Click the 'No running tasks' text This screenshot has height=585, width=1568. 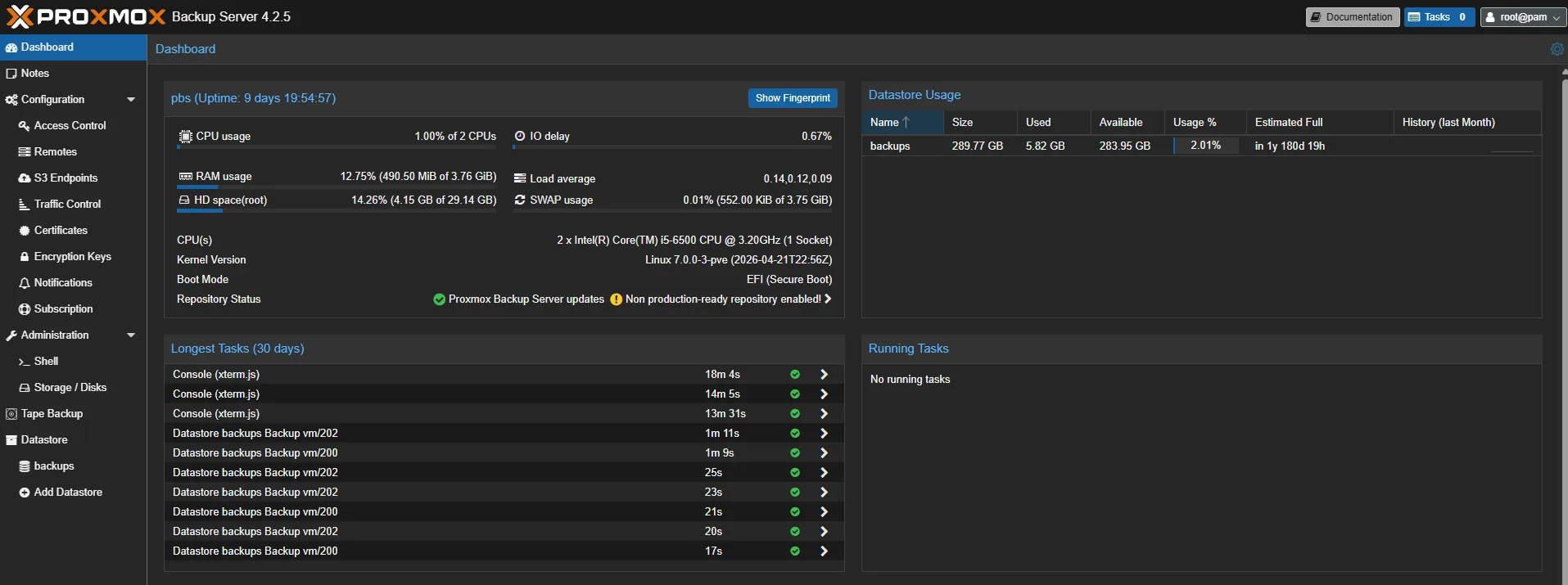[910, 380]
